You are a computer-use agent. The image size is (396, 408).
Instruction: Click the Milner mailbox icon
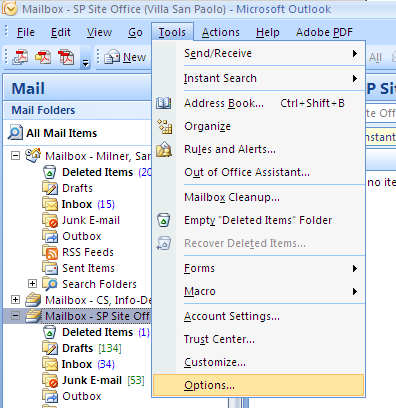pos(33,156)
